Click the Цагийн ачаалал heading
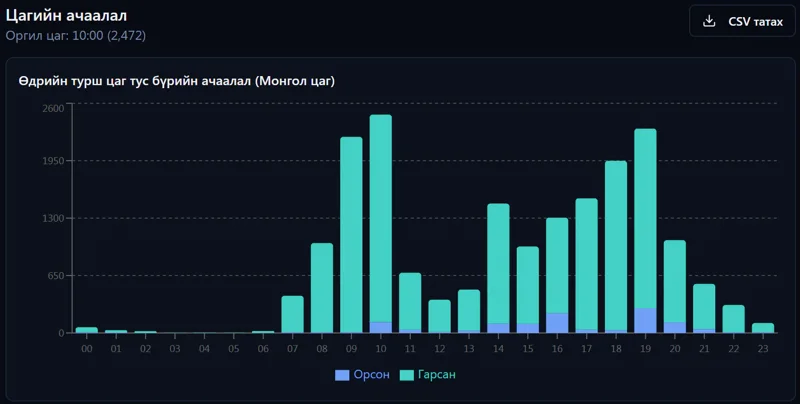800x404 pixels. (x=66, y=16)
